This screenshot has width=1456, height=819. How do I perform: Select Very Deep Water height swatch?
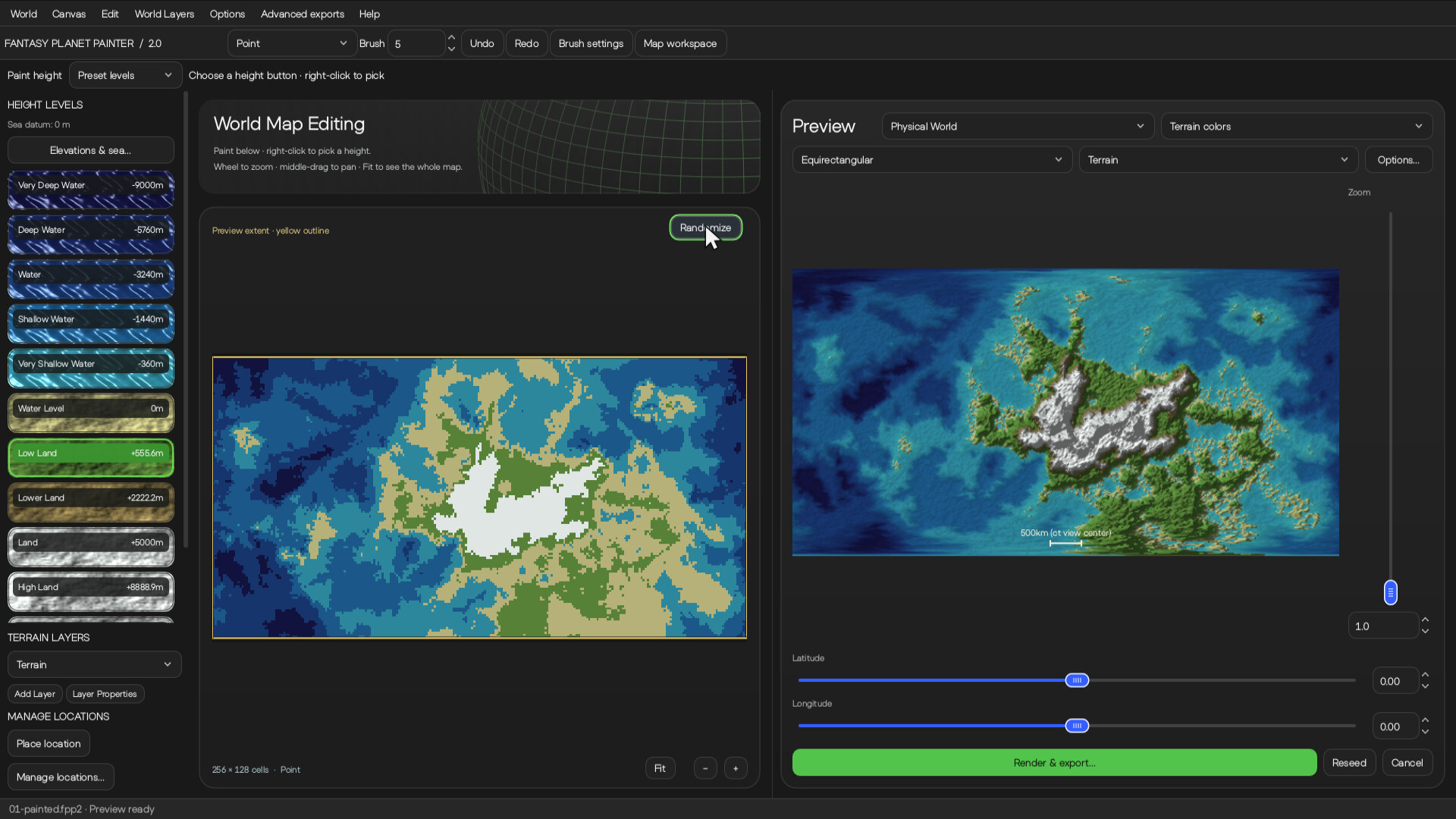(x=91, y=190)
